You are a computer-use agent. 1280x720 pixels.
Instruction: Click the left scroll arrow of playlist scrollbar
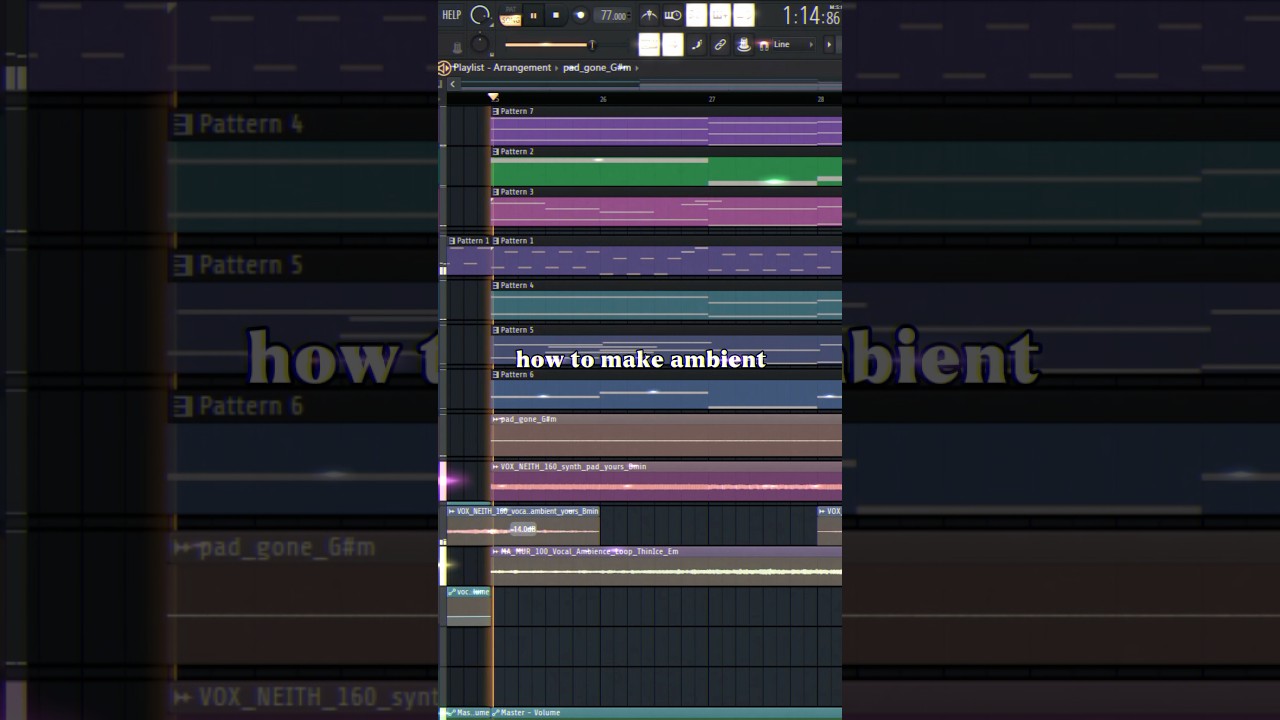coord(452,84)
